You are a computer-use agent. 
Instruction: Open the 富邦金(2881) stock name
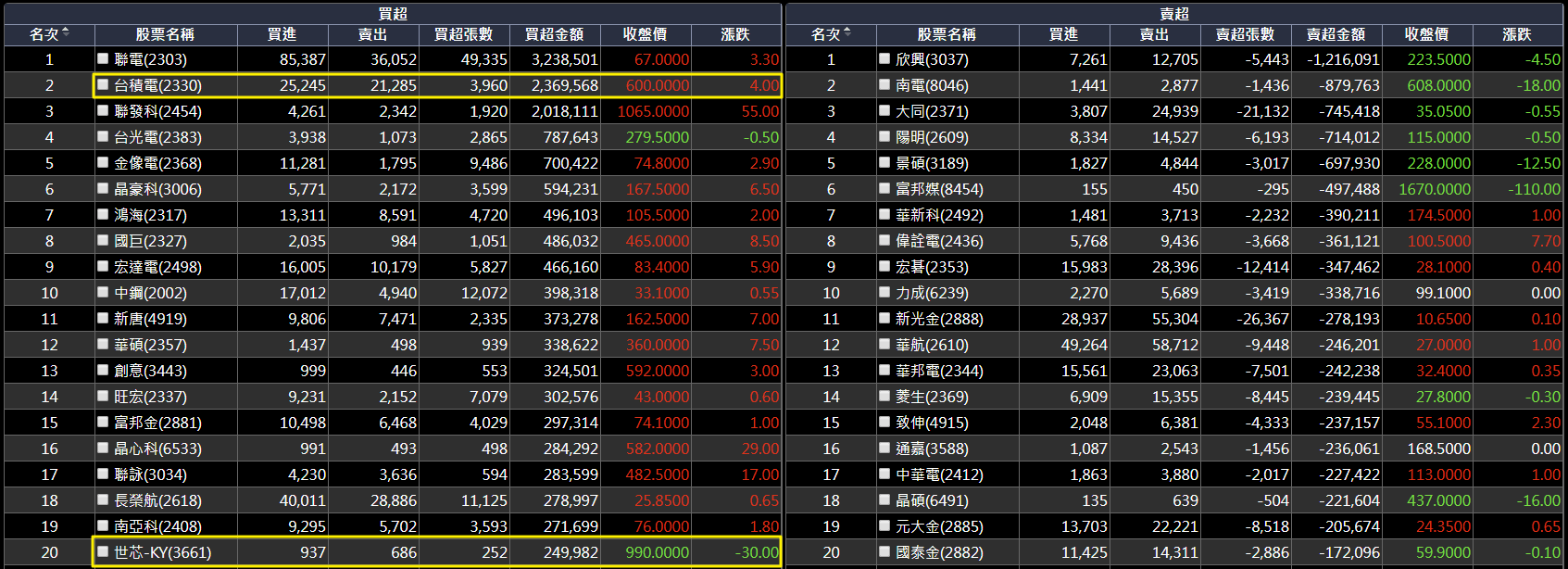(x=157, y=423)
